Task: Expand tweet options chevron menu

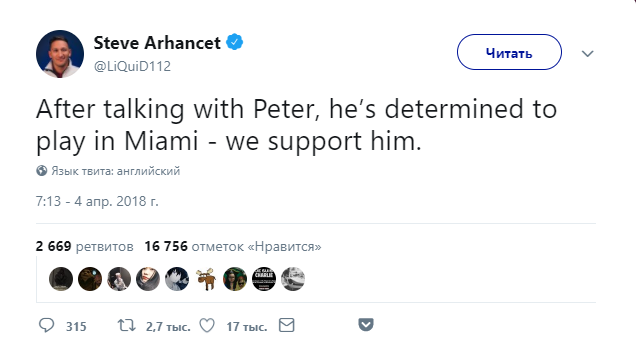Action: tap(587, 54)
